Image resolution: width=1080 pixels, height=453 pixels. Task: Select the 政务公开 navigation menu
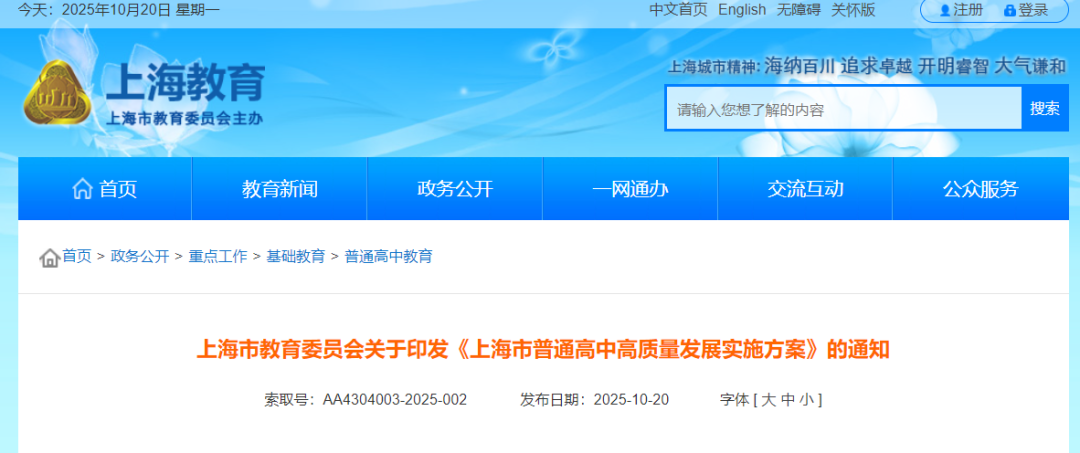pyautogui.click(x=455, y=189)
